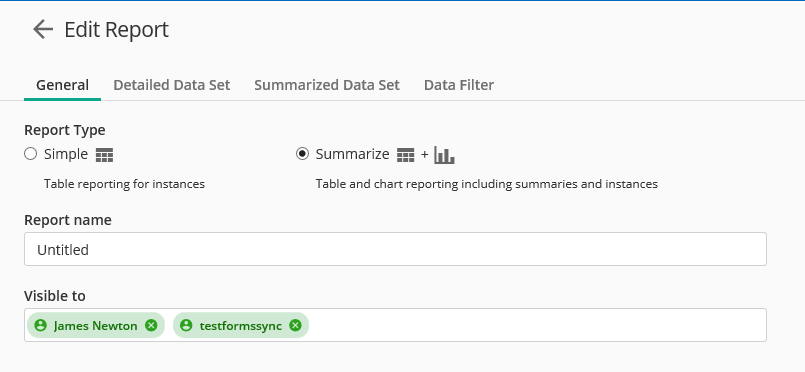Select the Summarize report type radio button
805x372 pixels.
pos(302,154)
